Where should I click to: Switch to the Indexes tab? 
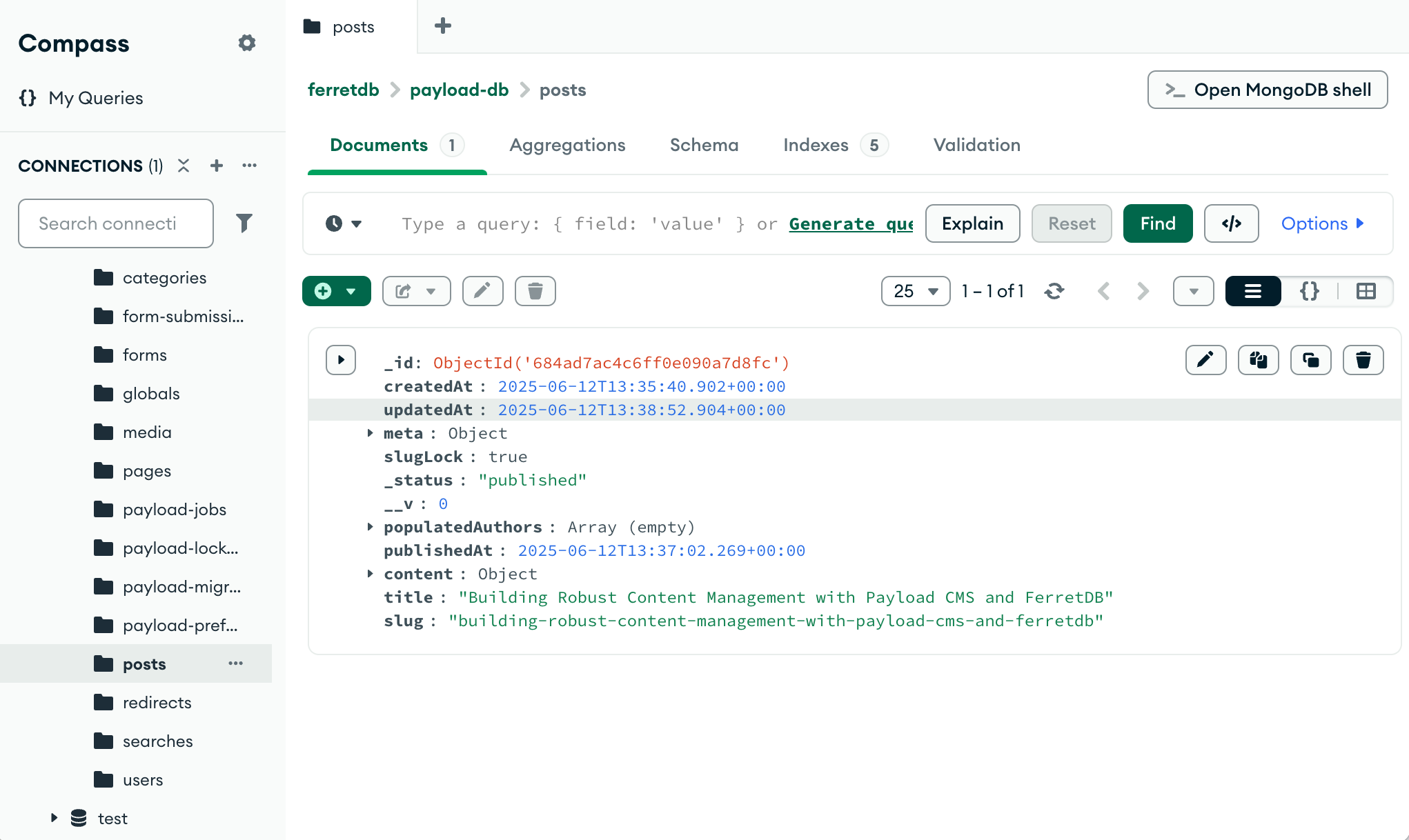click(x=816, y=145)
